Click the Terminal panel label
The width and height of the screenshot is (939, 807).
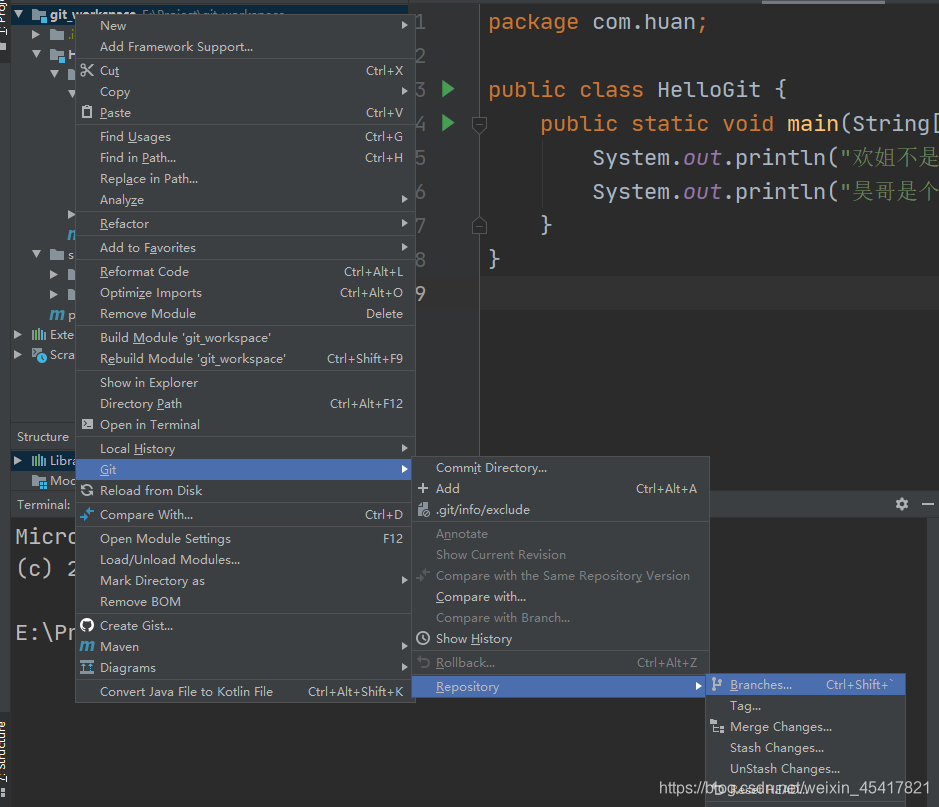[x=44, y=505]
